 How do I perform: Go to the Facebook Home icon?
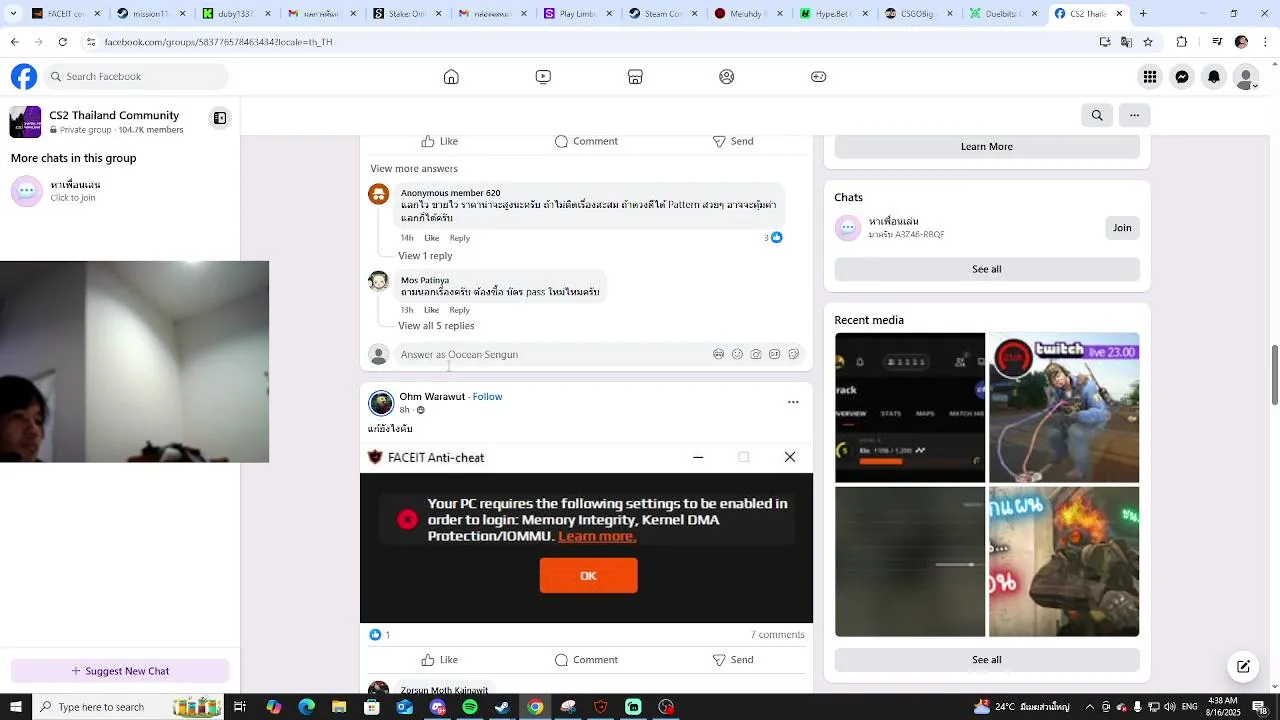(x=451, y=77)
